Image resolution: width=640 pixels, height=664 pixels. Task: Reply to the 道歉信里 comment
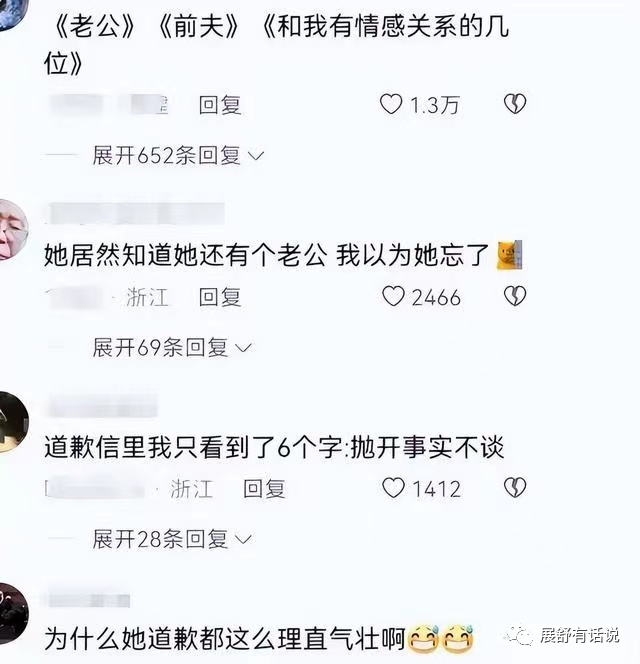[x=264, y=488]
